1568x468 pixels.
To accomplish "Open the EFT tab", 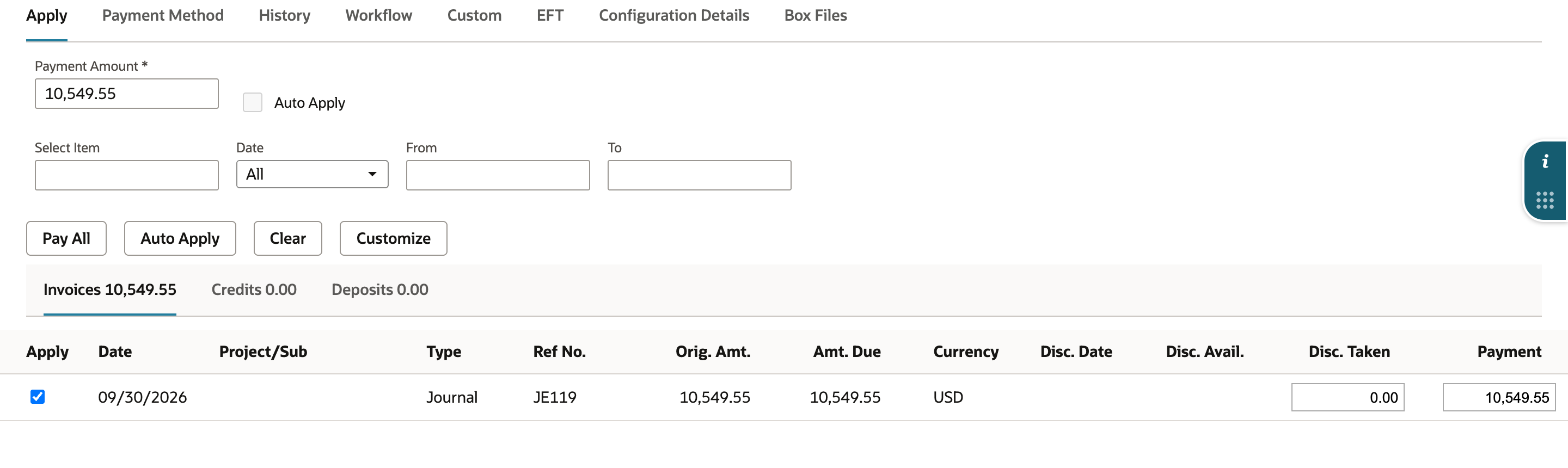I will click(x=550, y=15).
